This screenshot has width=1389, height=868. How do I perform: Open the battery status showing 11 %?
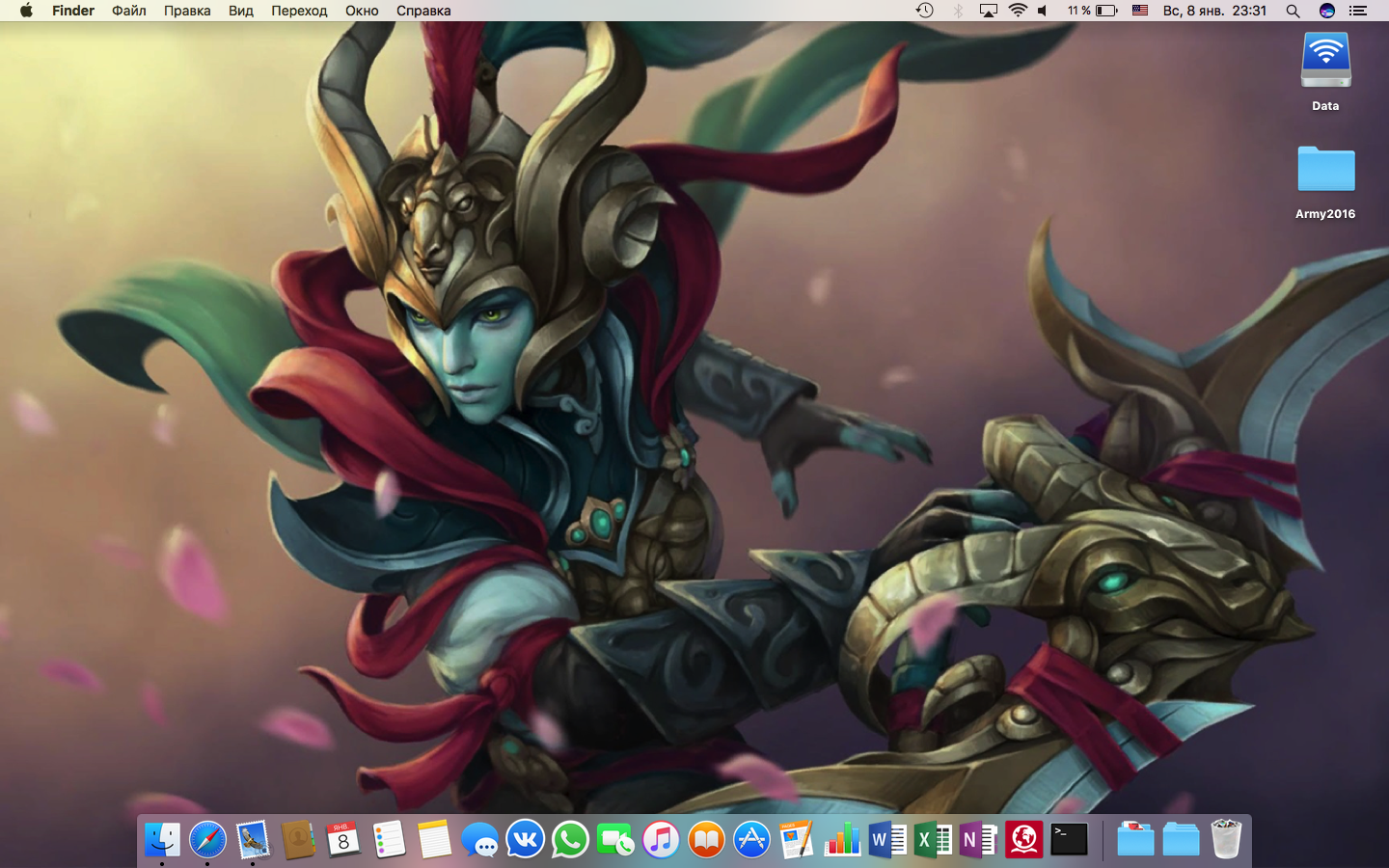(1093, 11)
